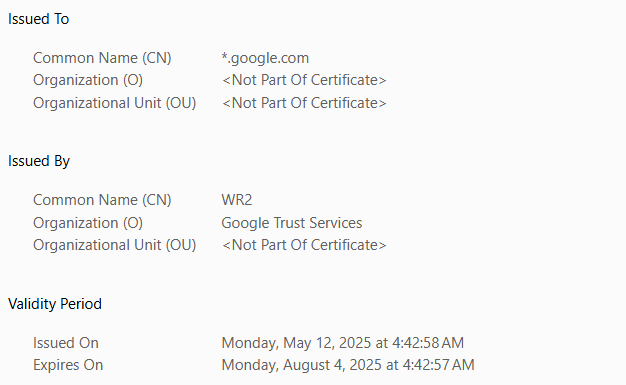The width and height of the screenshot is (626, 385).
Task: Click the Validity Period section heading
Action: point(55,304)
